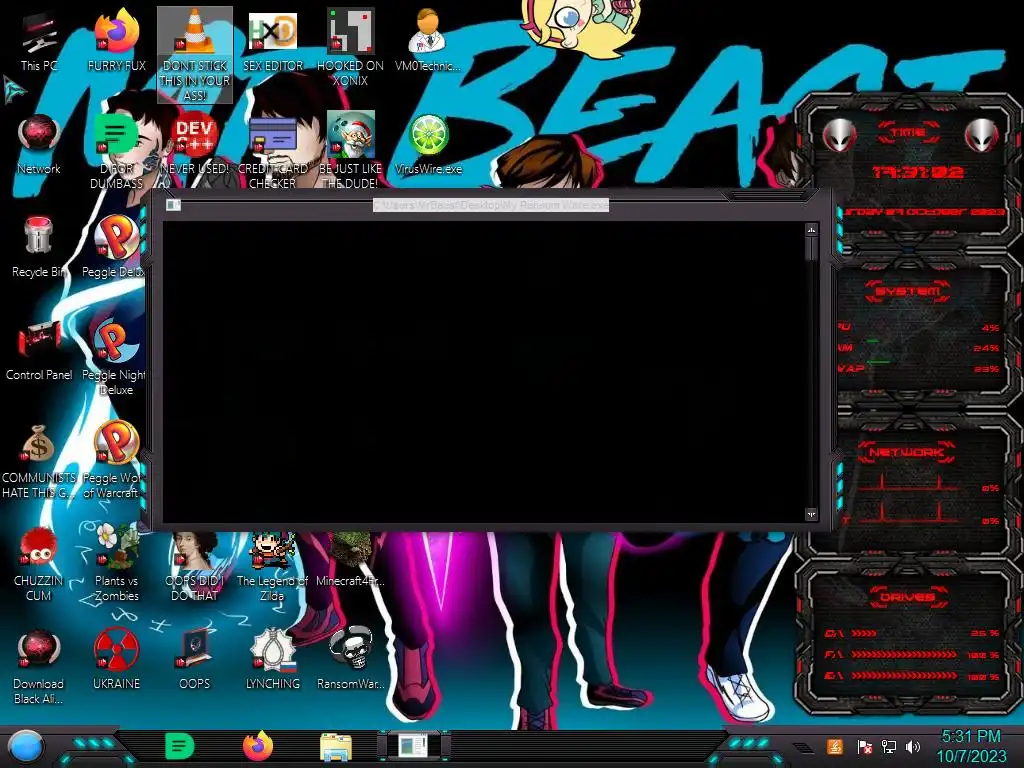Open the FURRY FUX Firefox shortcut
Screen dimensions: 1024x768
pos(116,40)
